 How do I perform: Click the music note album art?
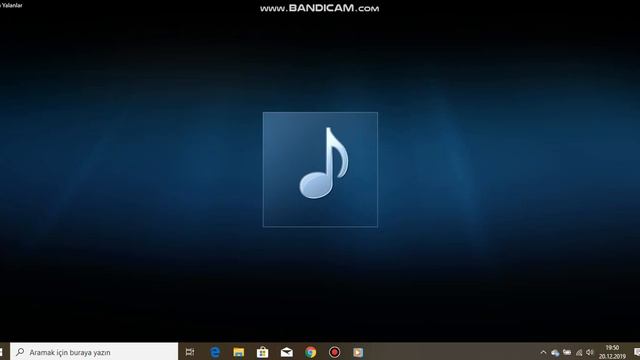[x=320, y=169]
